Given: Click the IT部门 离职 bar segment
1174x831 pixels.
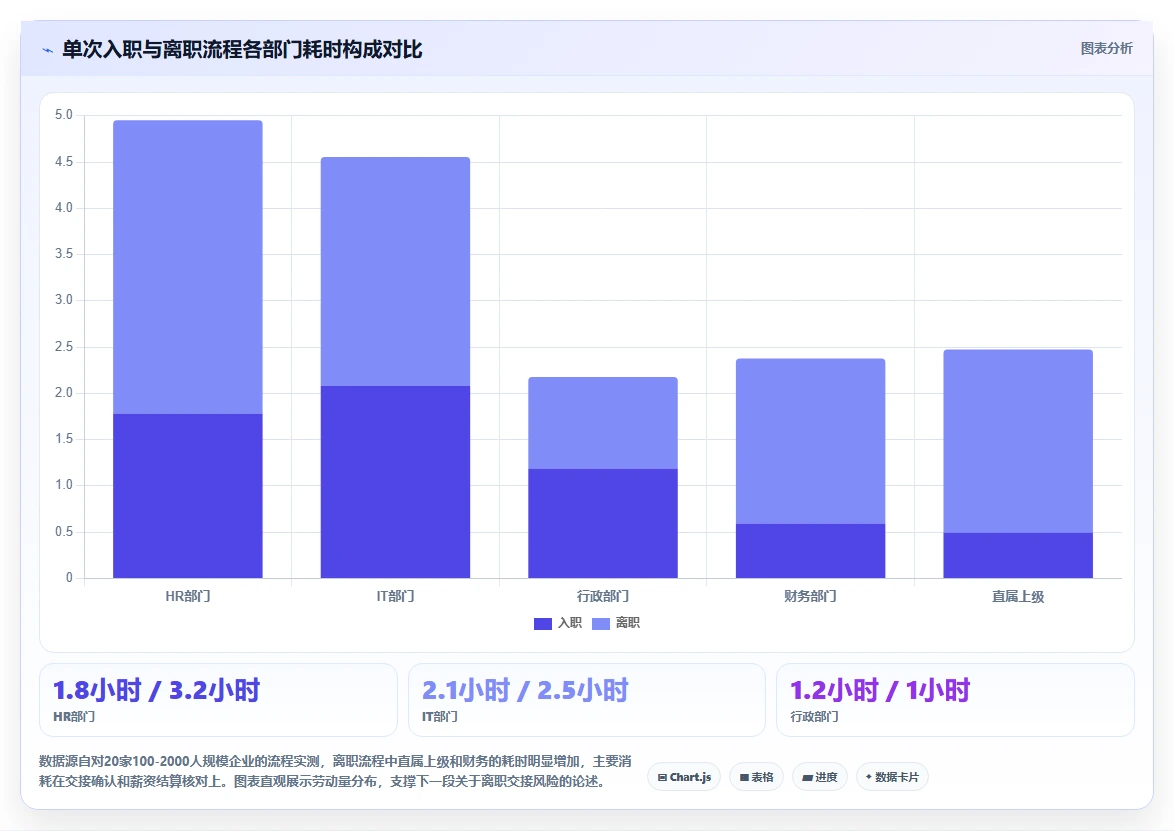Looking at the screenshot, I should click(395, 272).
